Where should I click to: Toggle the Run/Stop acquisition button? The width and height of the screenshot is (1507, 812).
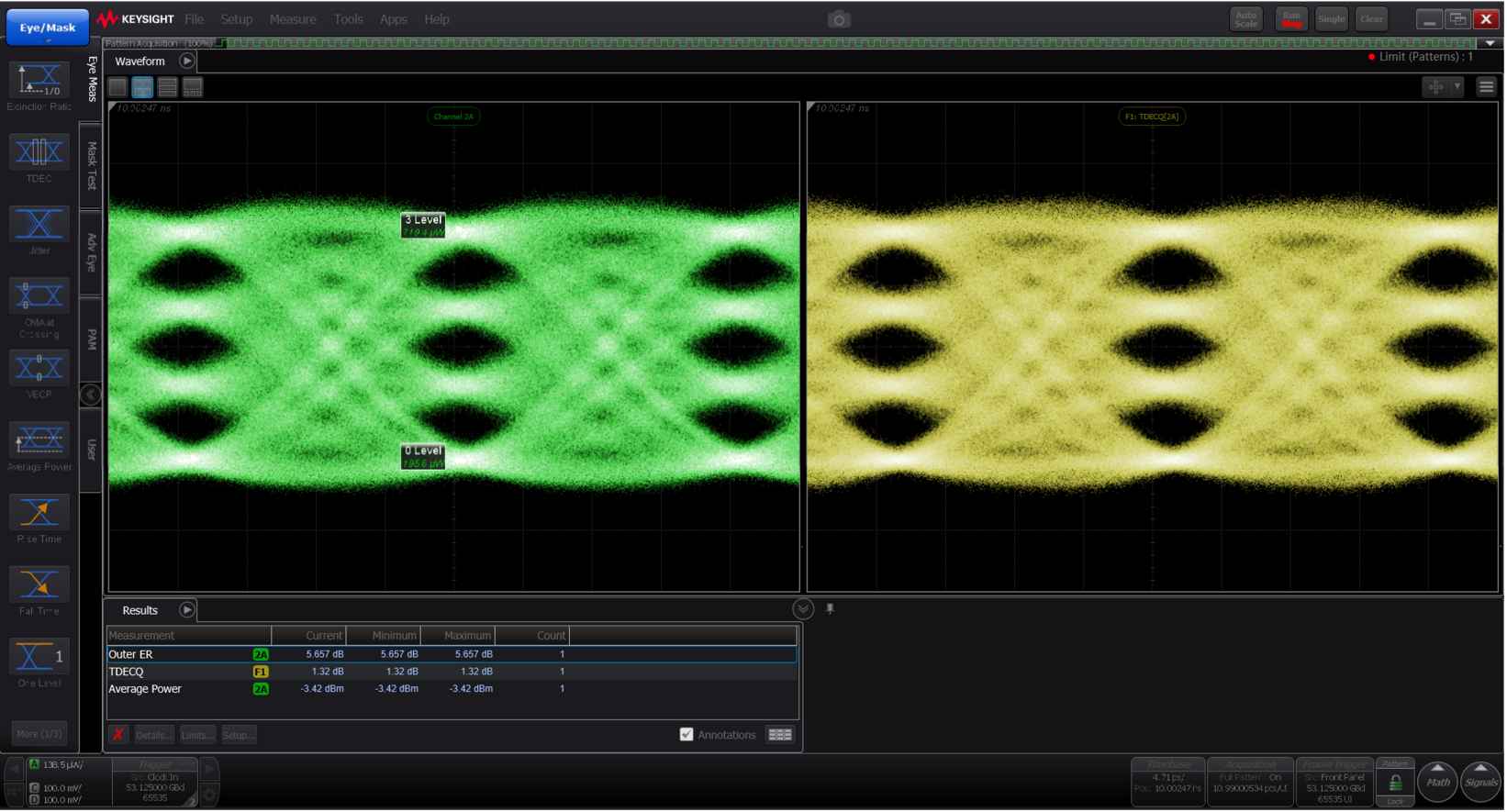tap(1291, 19)
